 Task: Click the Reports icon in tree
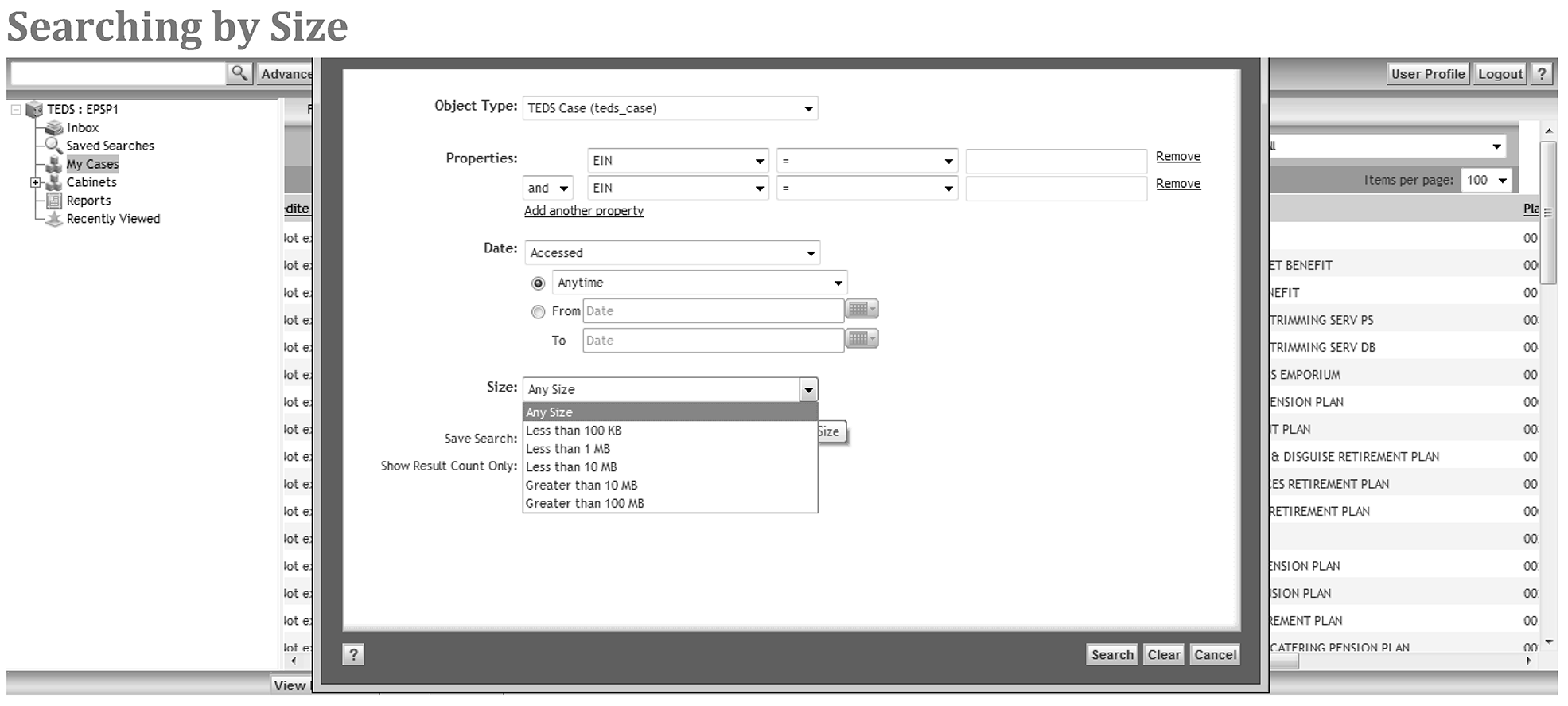pyautogui.click(x=54, y=201)
